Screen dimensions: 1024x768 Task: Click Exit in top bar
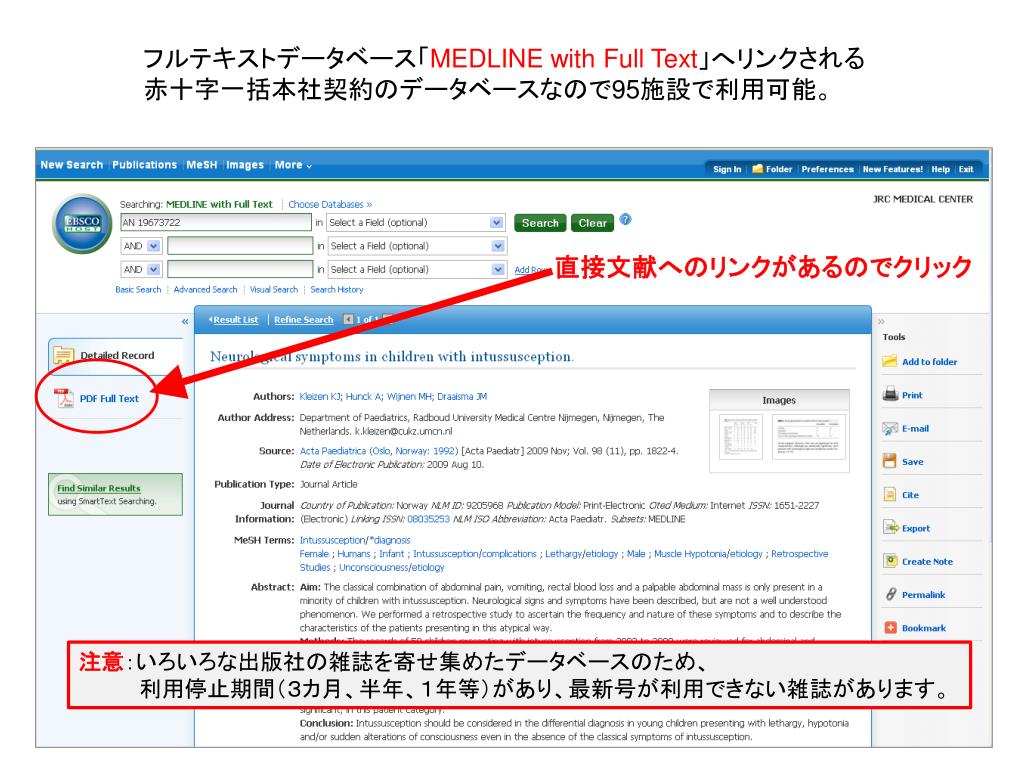966,169
